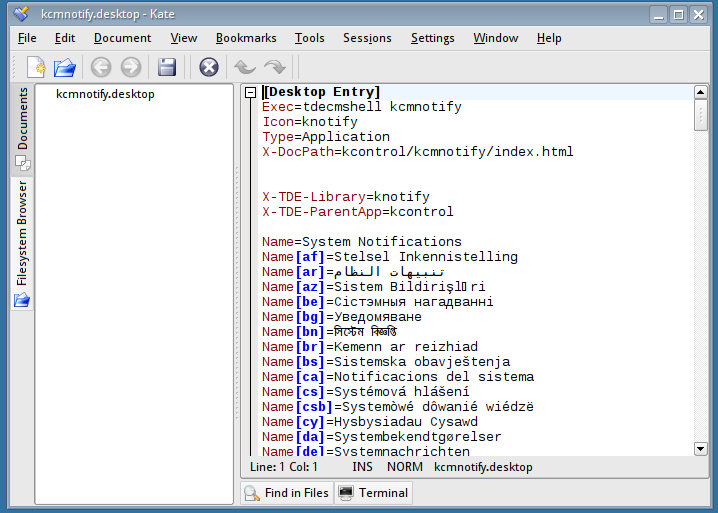Minimize the Kate window
This screenshot has width=718, height=513.
coord(658,15)
